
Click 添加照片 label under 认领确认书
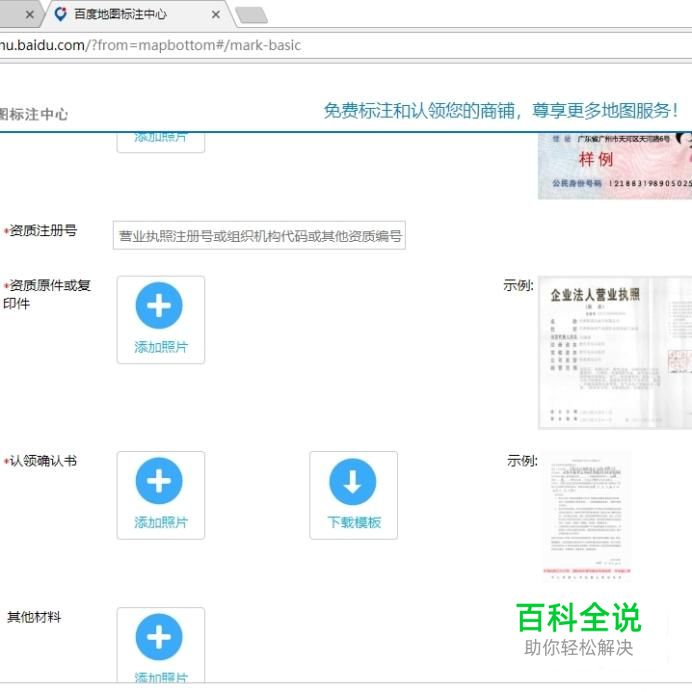(x=161, y=523)
